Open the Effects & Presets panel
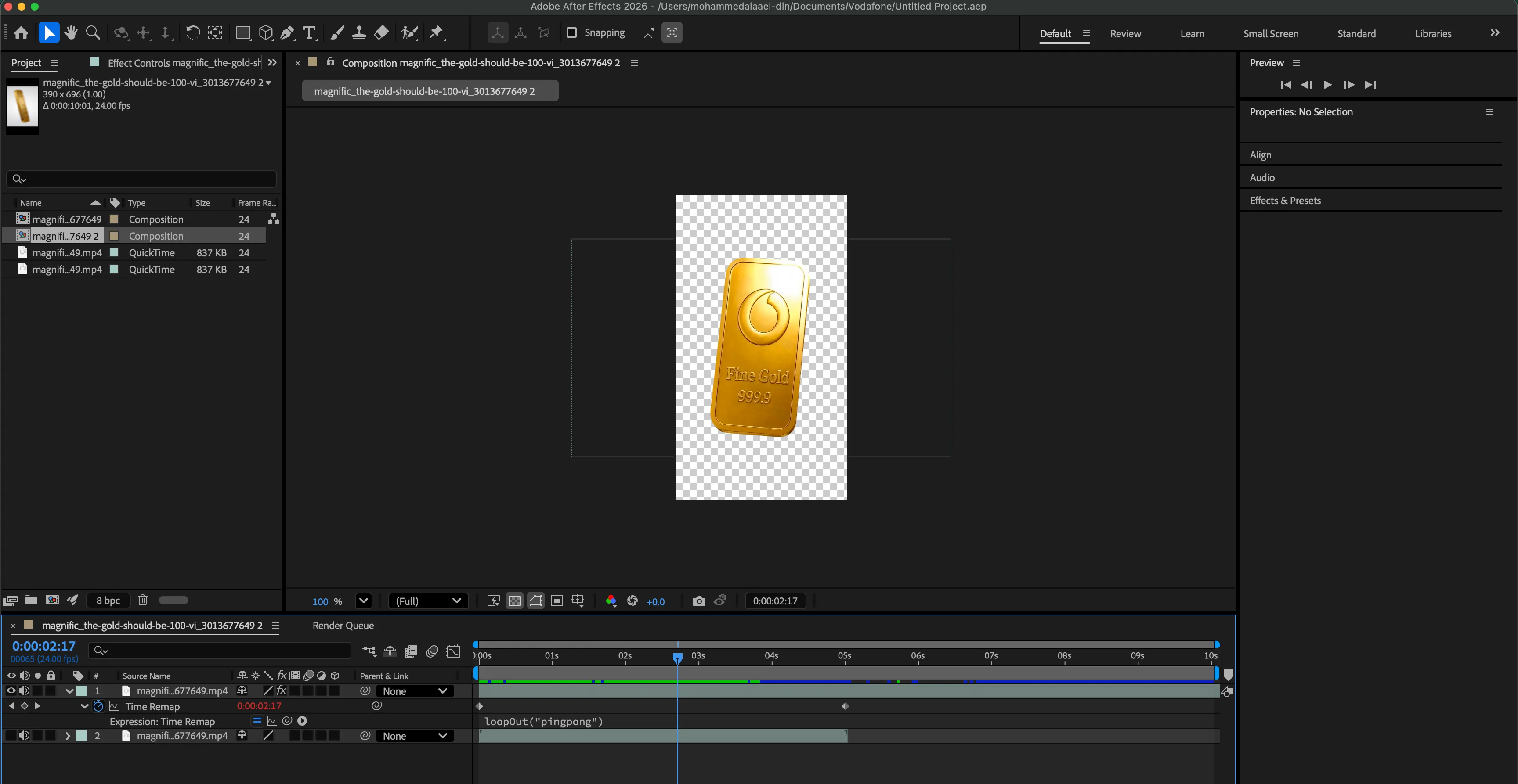The height and width of the screenshot is (784, 1518). point(1285,200)
